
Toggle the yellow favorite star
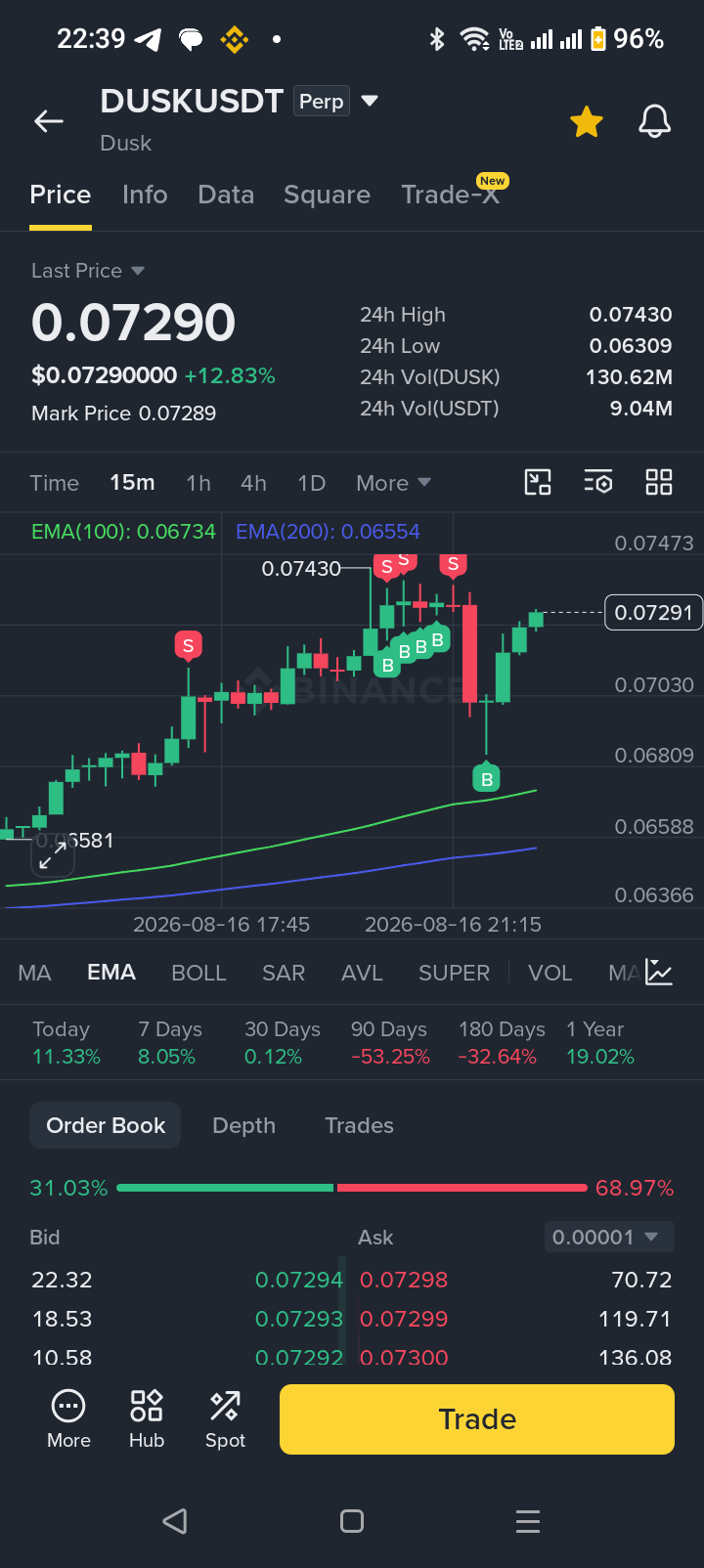[x=587, y=122]
